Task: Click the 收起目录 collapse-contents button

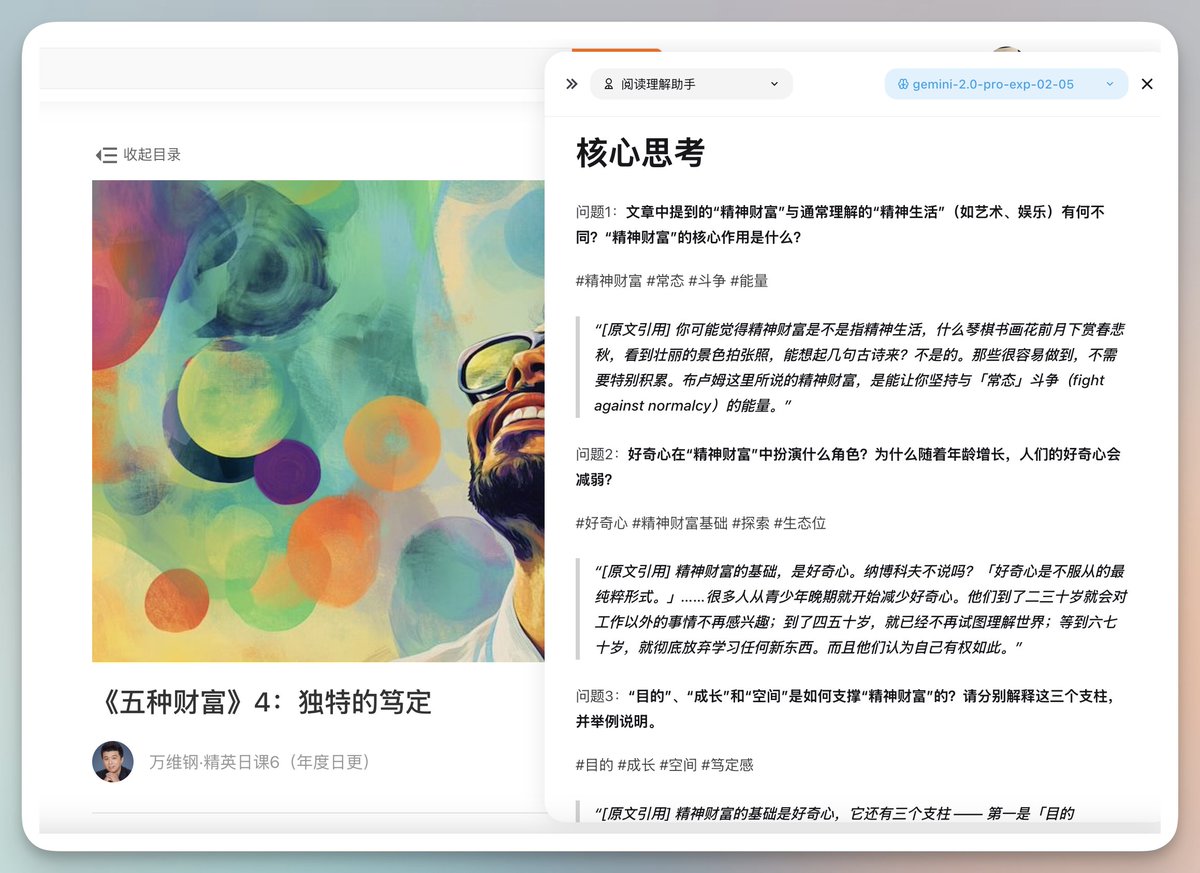Action: pyautogui.click(x=139, y=155)
